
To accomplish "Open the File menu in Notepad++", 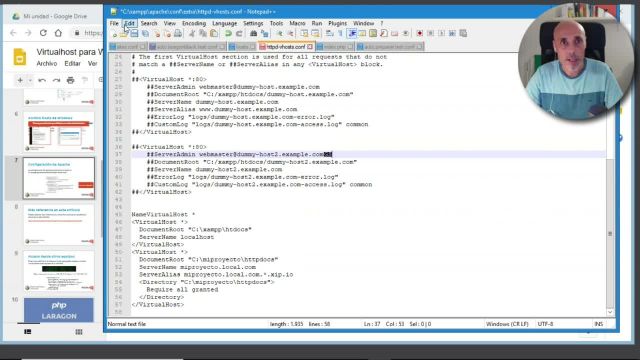I will click(x=114, y=24).
